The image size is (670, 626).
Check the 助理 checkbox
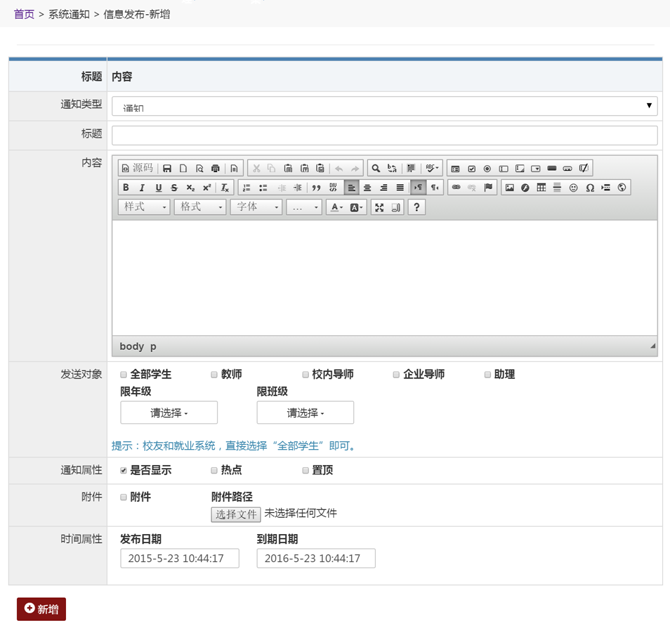pos(488,375)
